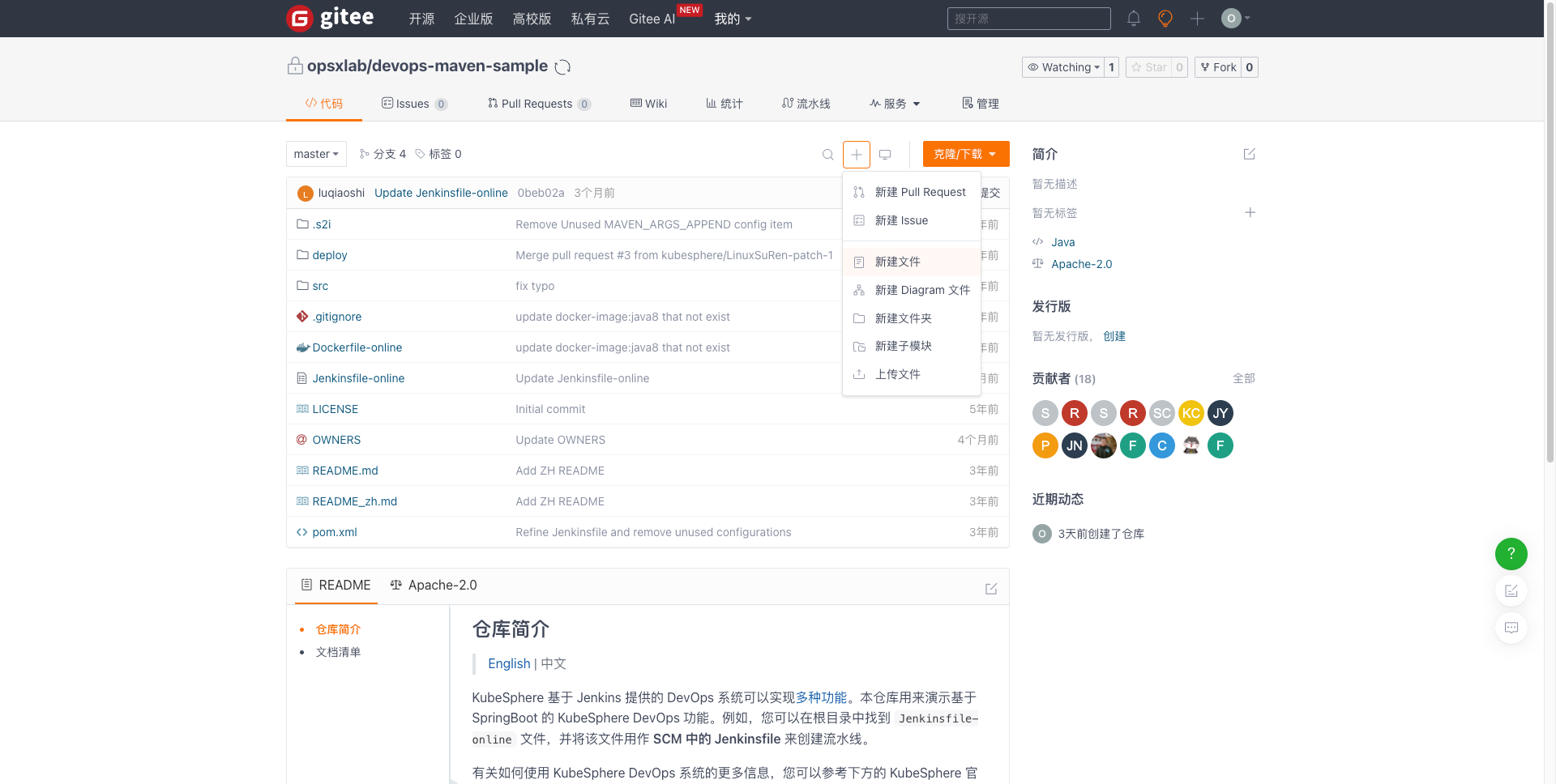The height and width of the screenshot is (784, 1556).
Task: Open the 分支 4 branches link
Action: click(383, 154)
